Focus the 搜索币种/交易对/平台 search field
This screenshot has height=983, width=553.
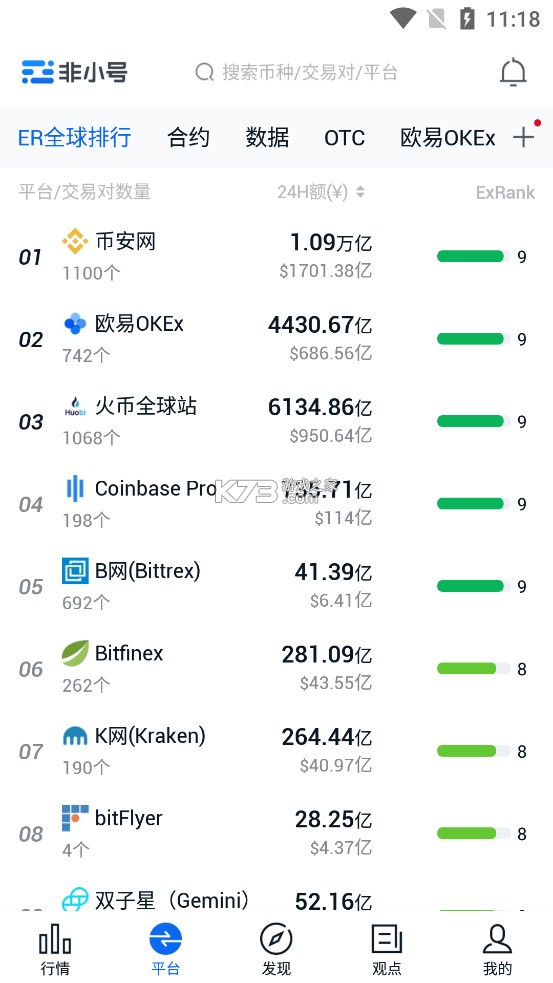(297, 72)
